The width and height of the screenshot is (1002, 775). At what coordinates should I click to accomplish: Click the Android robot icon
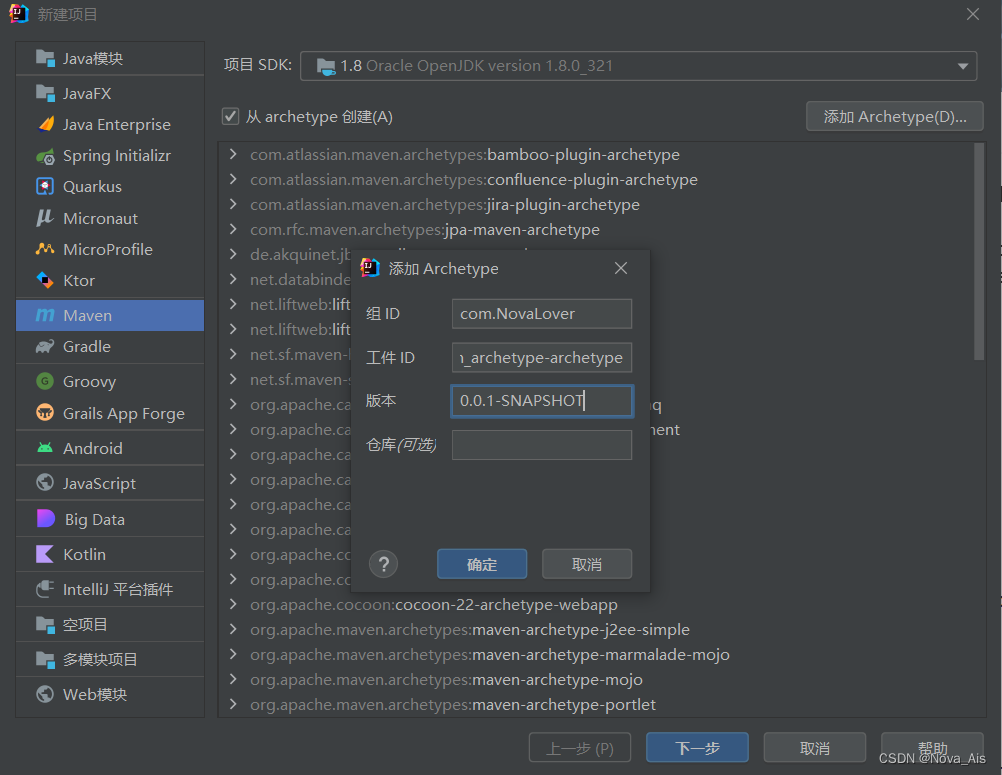pyautogui.click(x=45, y=448)
